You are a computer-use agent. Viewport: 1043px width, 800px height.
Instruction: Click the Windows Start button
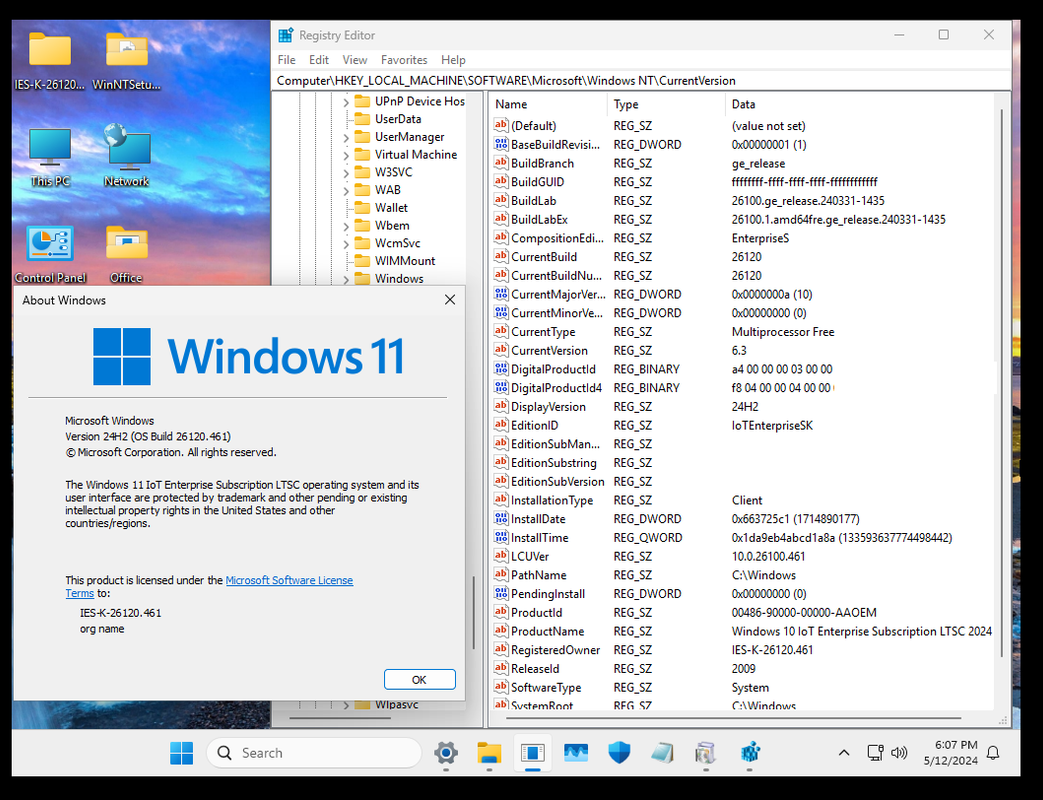point(182,753)
